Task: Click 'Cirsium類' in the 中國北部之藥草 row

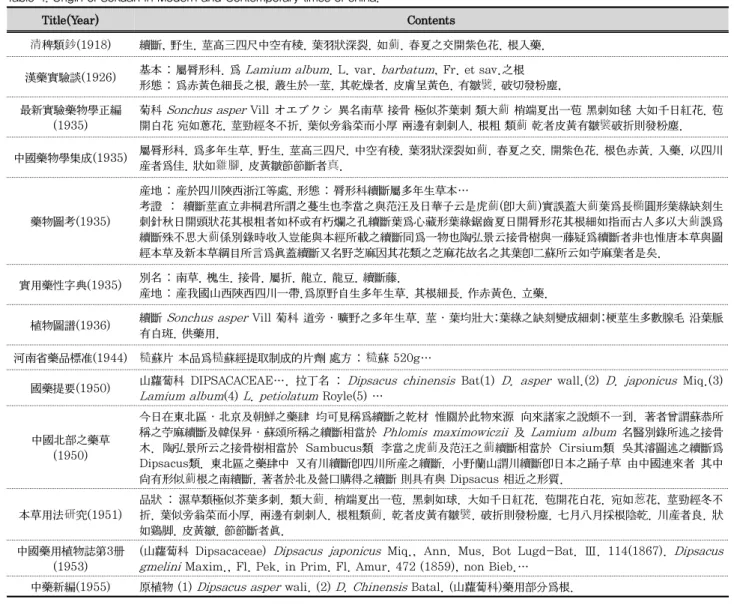Action: [x=587, y=448]
